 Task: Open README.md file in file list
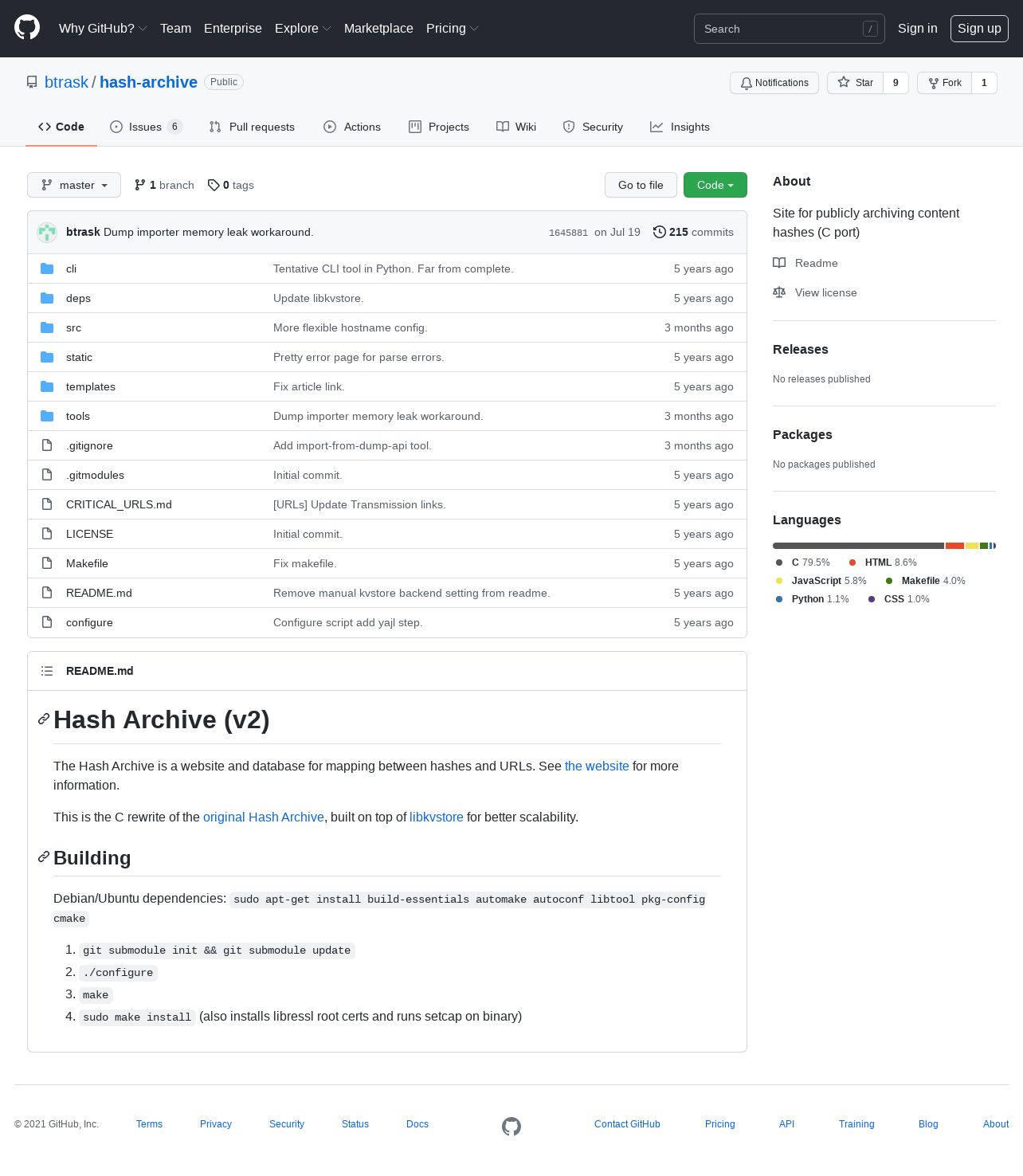[x=99, y=593]
